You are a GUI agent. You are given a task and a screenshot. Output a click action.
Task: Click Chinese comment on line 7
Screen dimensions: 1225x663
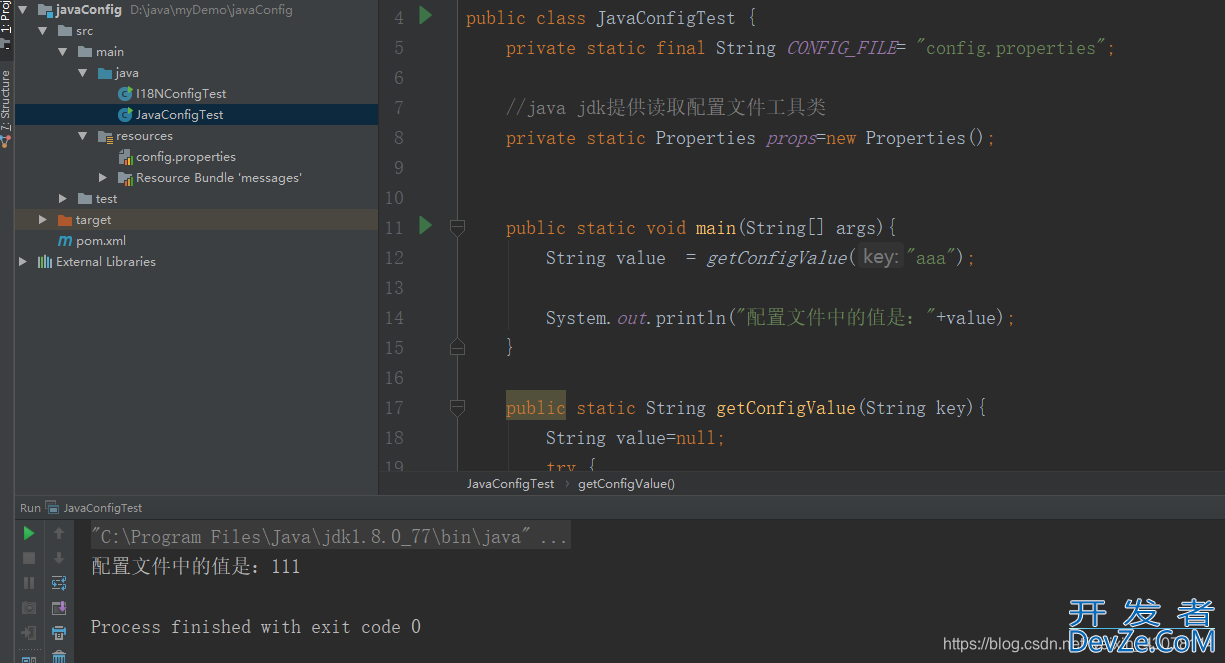click(x=666, y=108)
